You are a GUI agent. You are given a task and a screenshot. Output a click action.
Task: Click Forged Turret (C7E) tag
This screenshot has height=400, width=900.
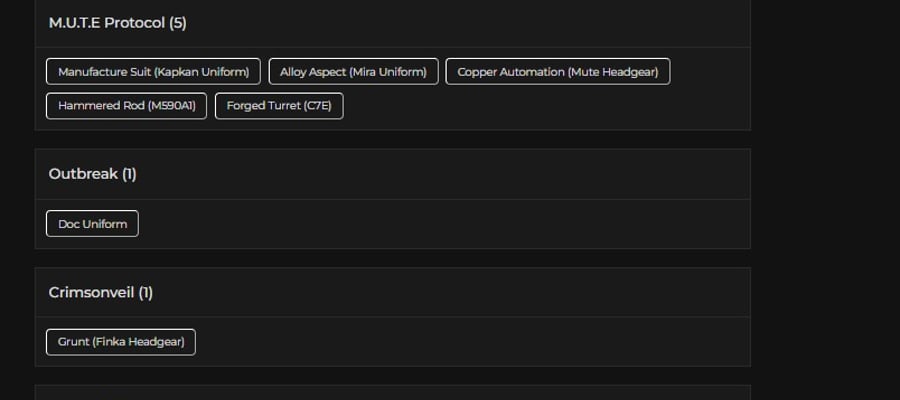tap(279, 106)
